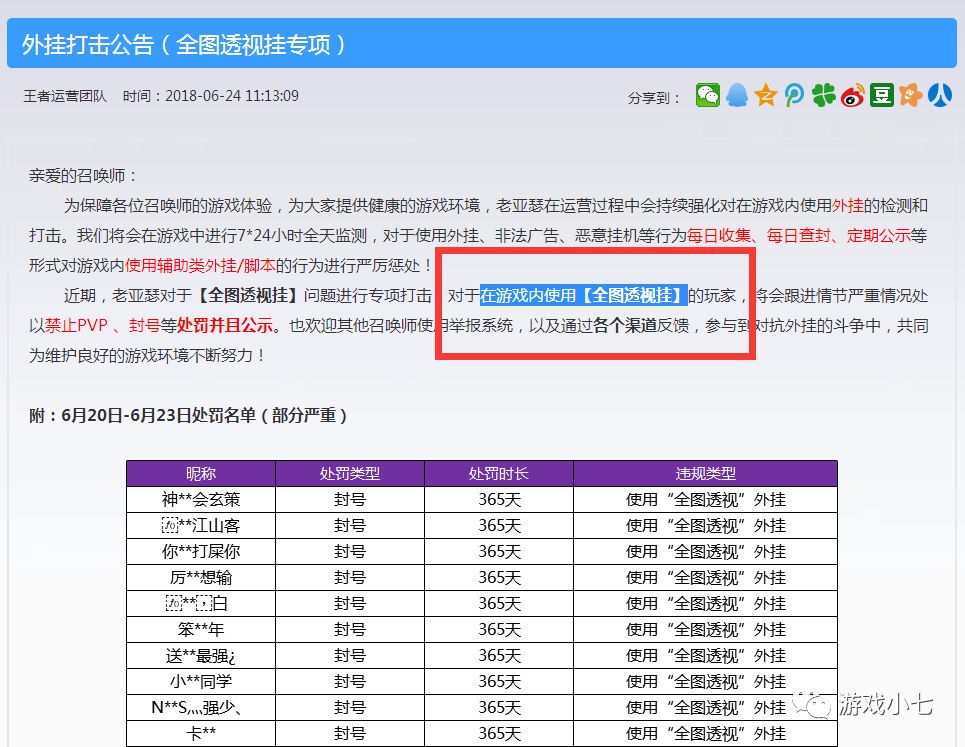The width and height of the screenshot is (965, 747).
Task: Click the nickname cell 神**会玄策
Action: tap(201, 499)
